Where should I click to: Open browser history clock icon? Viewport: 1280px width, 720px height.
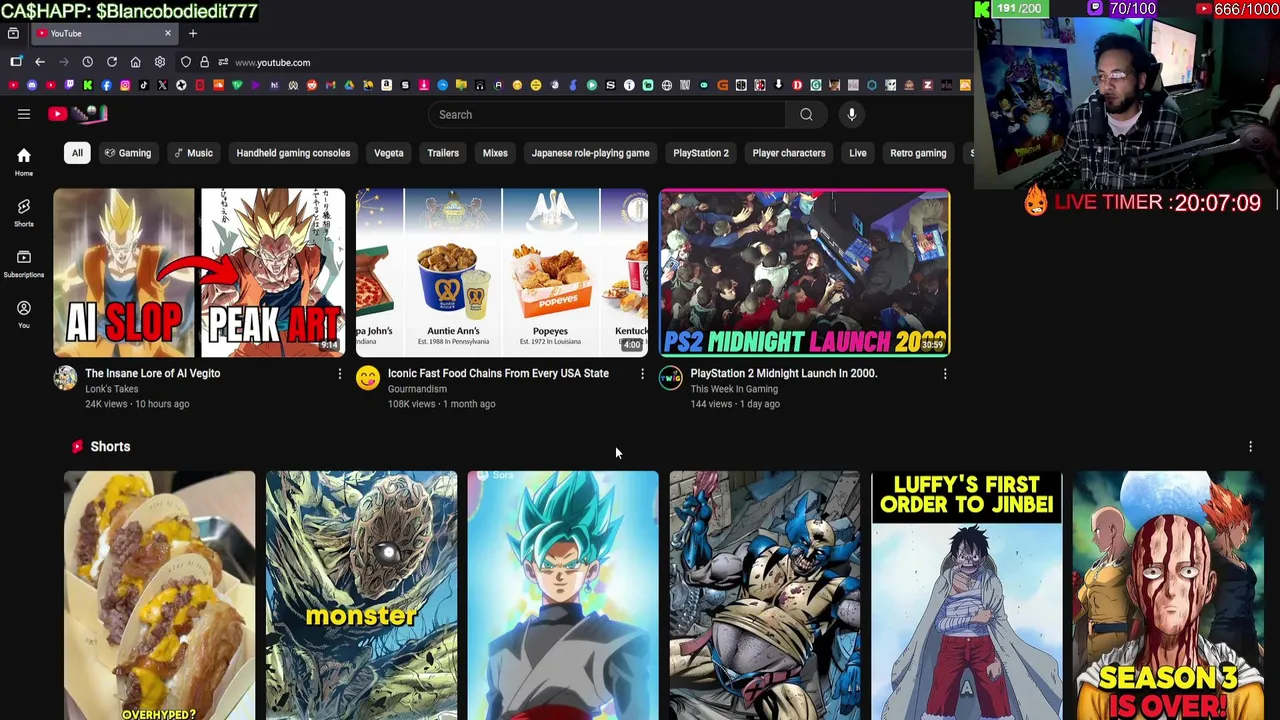pyautogui.click(x=87, y=62)
